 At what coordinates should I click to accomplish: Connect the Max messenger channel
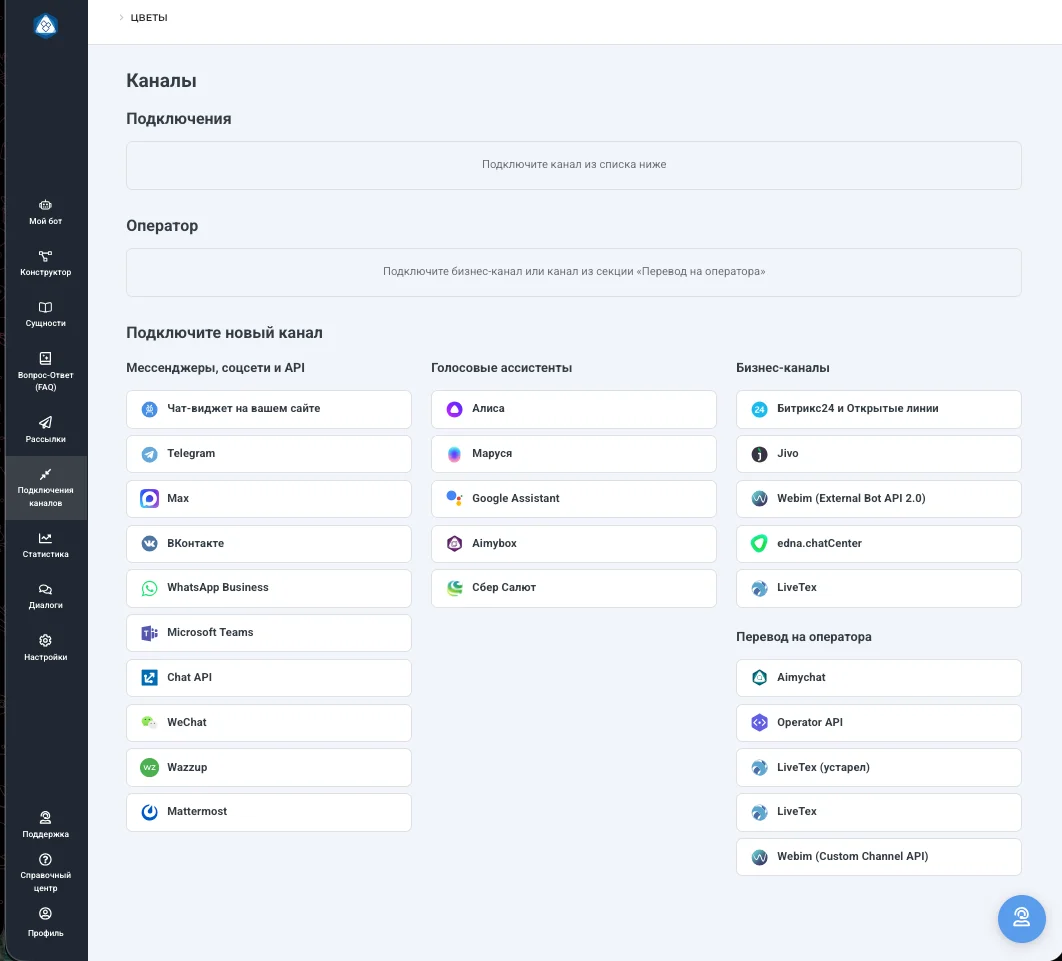tap(269, 499)
